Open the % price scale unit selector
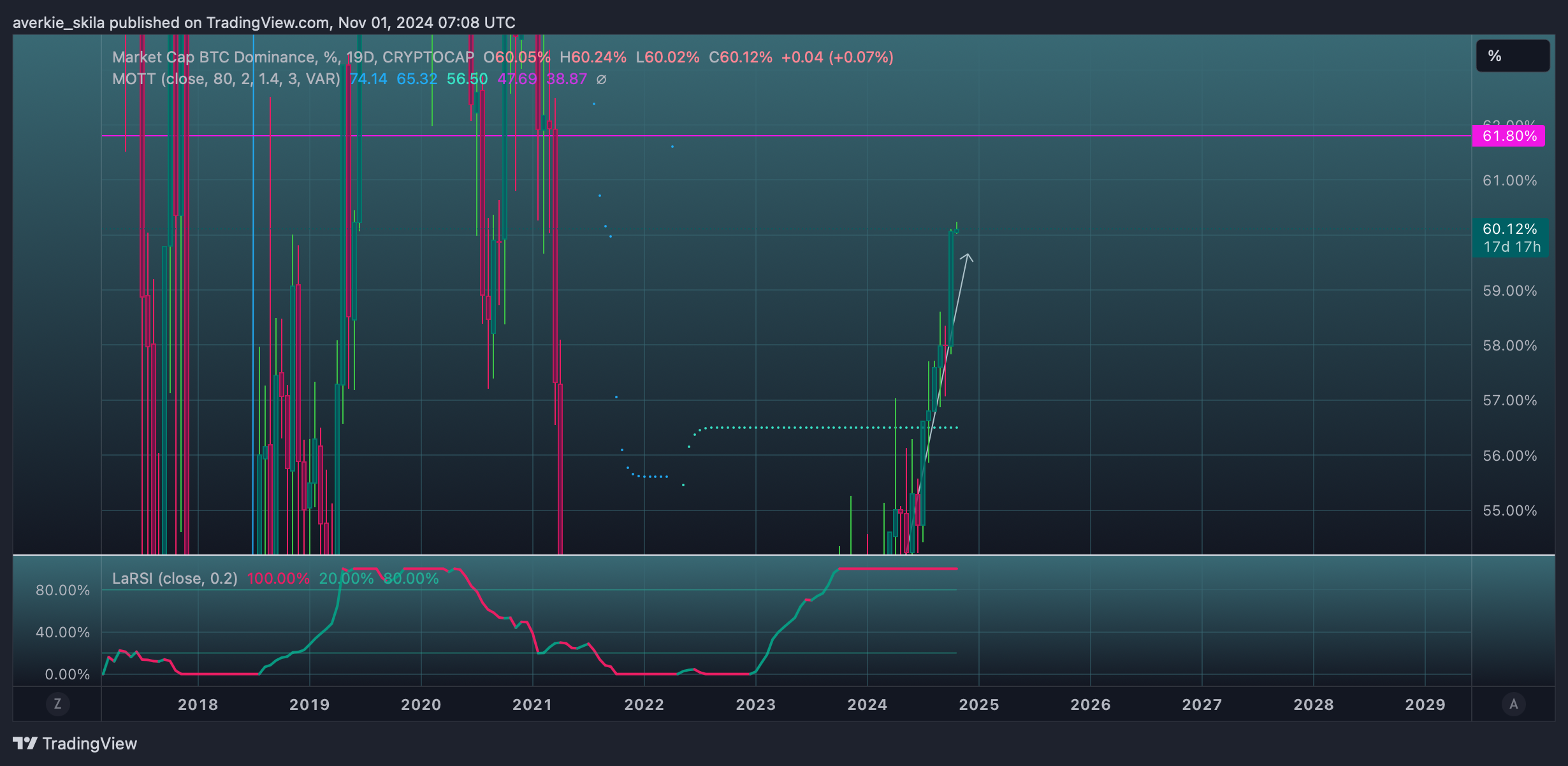The width and height of the screenshot is (1568, 766). 1513,56
